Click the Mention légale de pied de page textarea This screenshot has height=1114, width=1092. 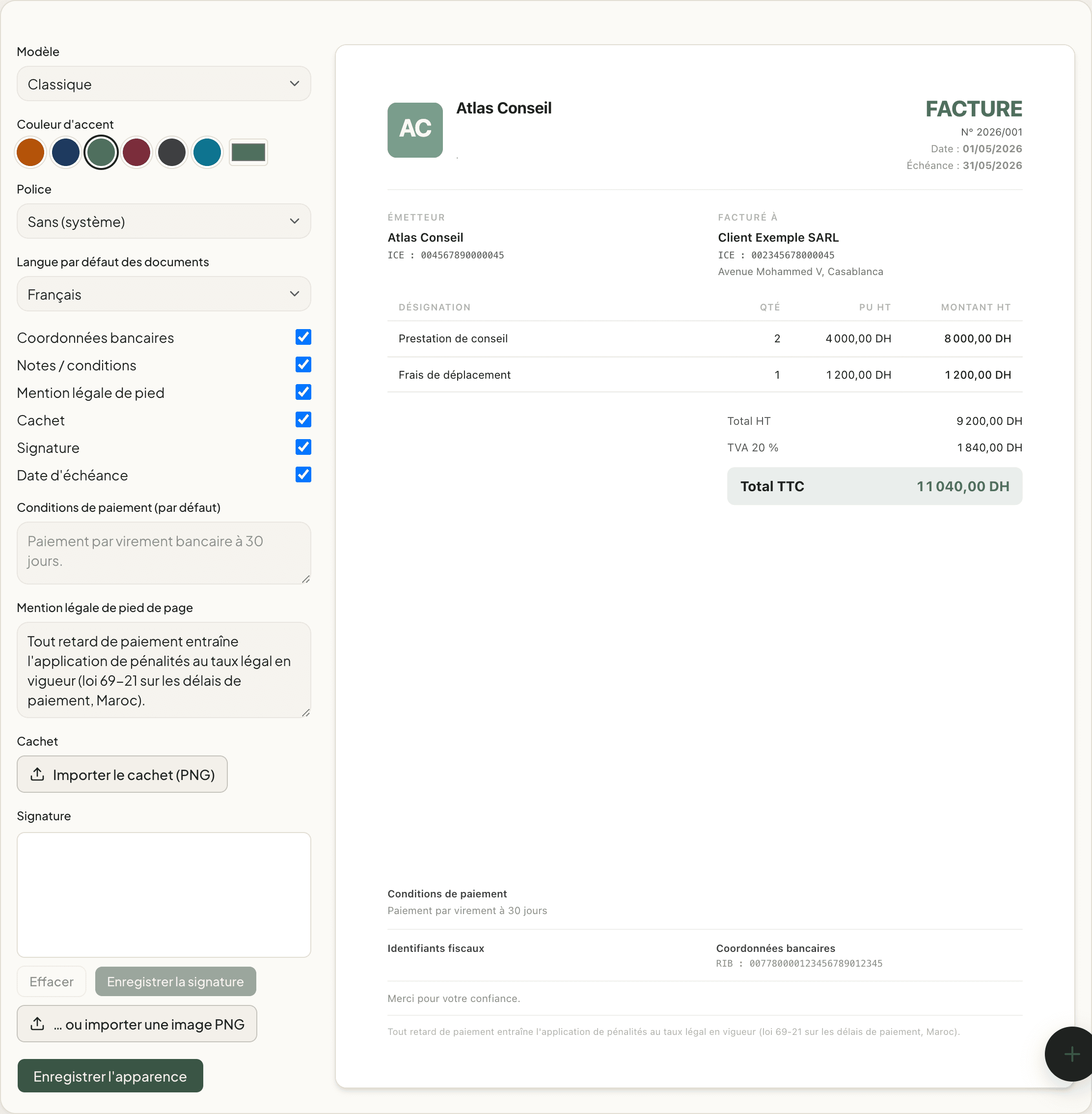164,670
